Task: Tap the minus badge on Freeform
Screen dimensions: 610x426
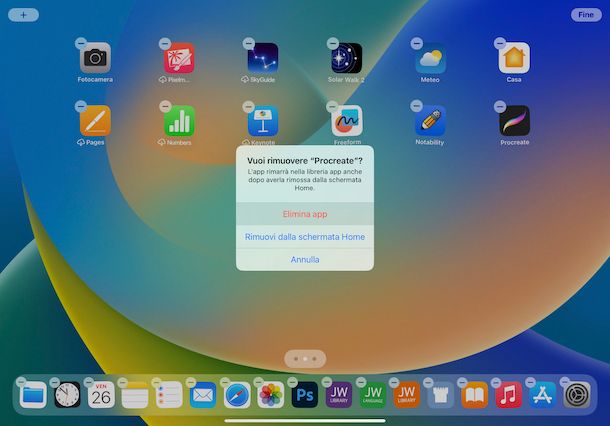Action: pos(332,106)
